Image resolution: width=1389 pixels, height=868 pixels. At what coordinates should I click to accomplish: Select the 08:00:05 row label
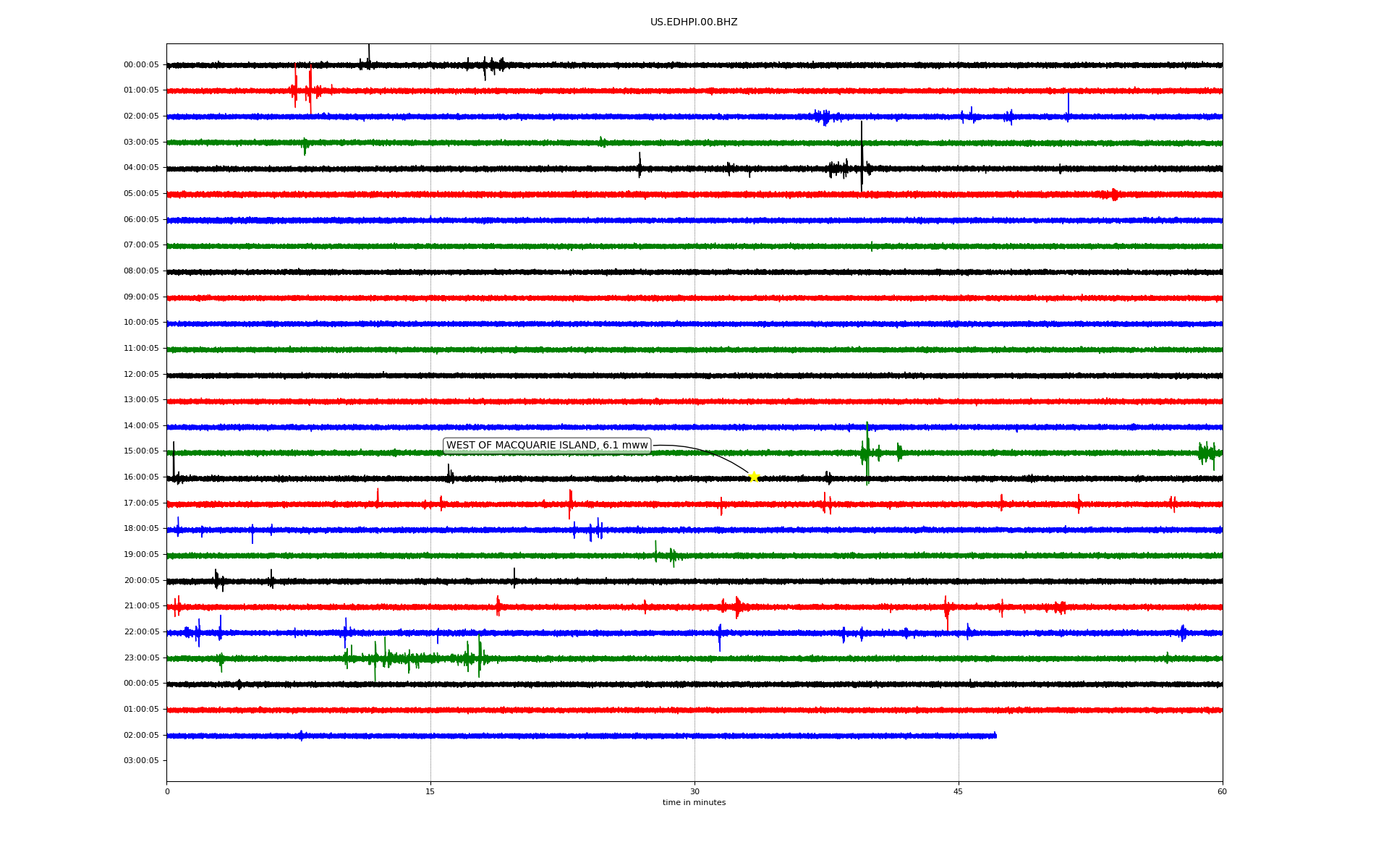[141, 271]
